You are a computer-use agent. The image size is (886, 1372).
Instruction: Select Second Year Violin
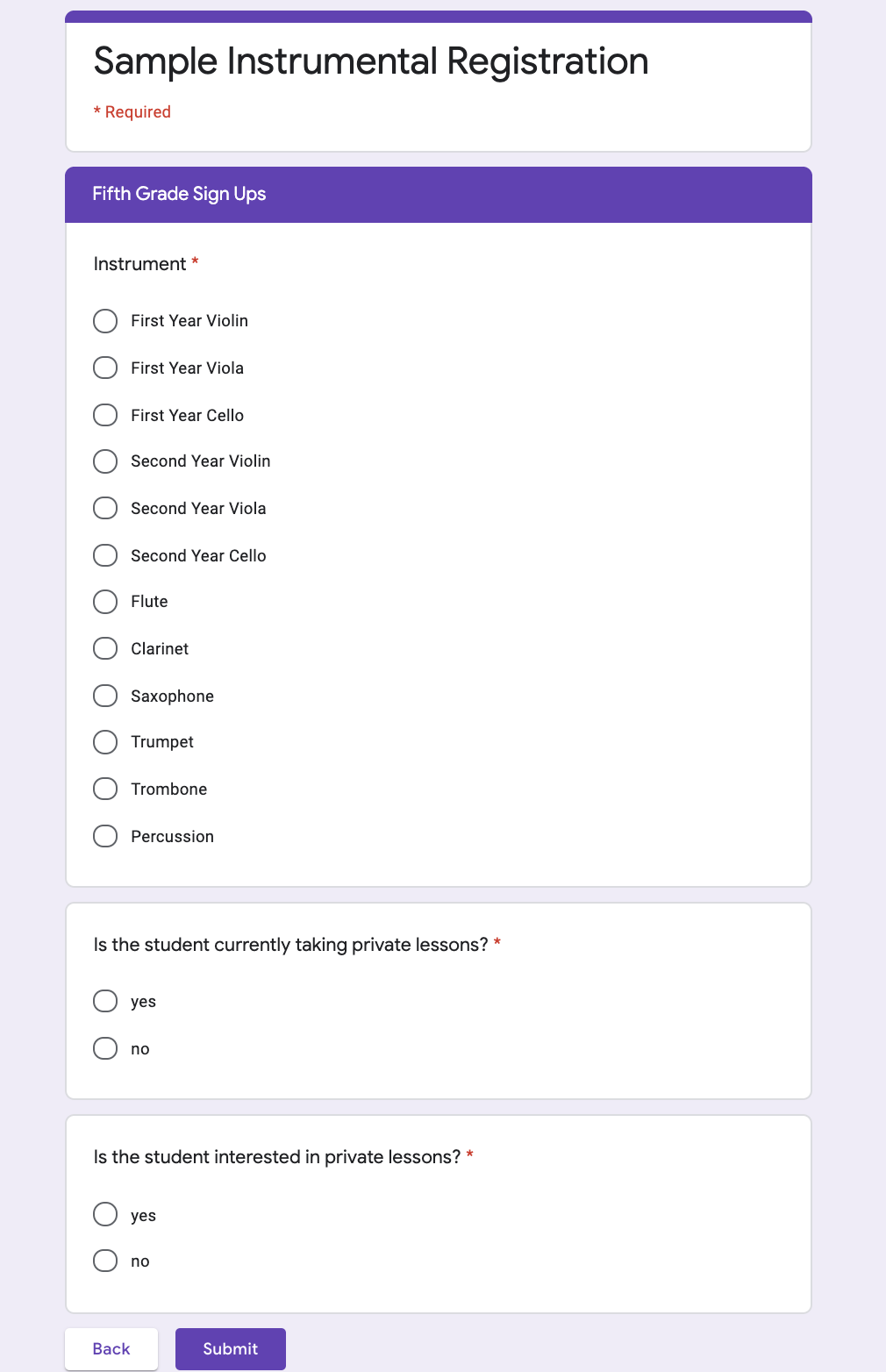point(105,461)
